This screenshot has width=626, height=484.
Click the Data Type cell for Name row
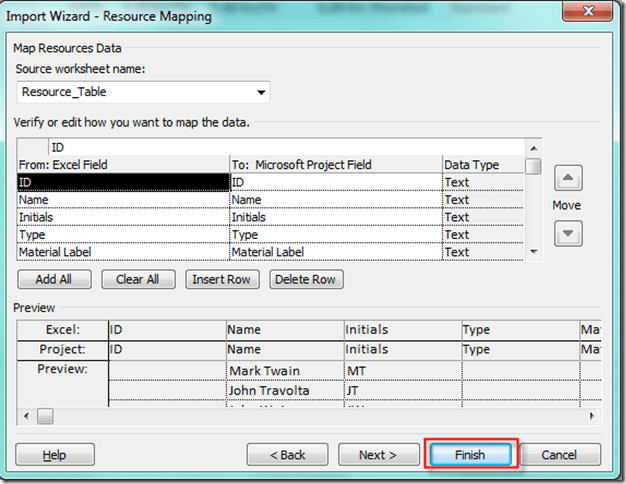click(x=482, y=200)
